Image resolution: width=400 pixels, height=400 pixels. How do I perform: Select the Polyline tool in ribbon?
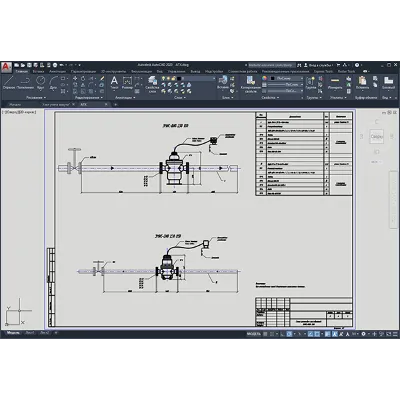25,83
